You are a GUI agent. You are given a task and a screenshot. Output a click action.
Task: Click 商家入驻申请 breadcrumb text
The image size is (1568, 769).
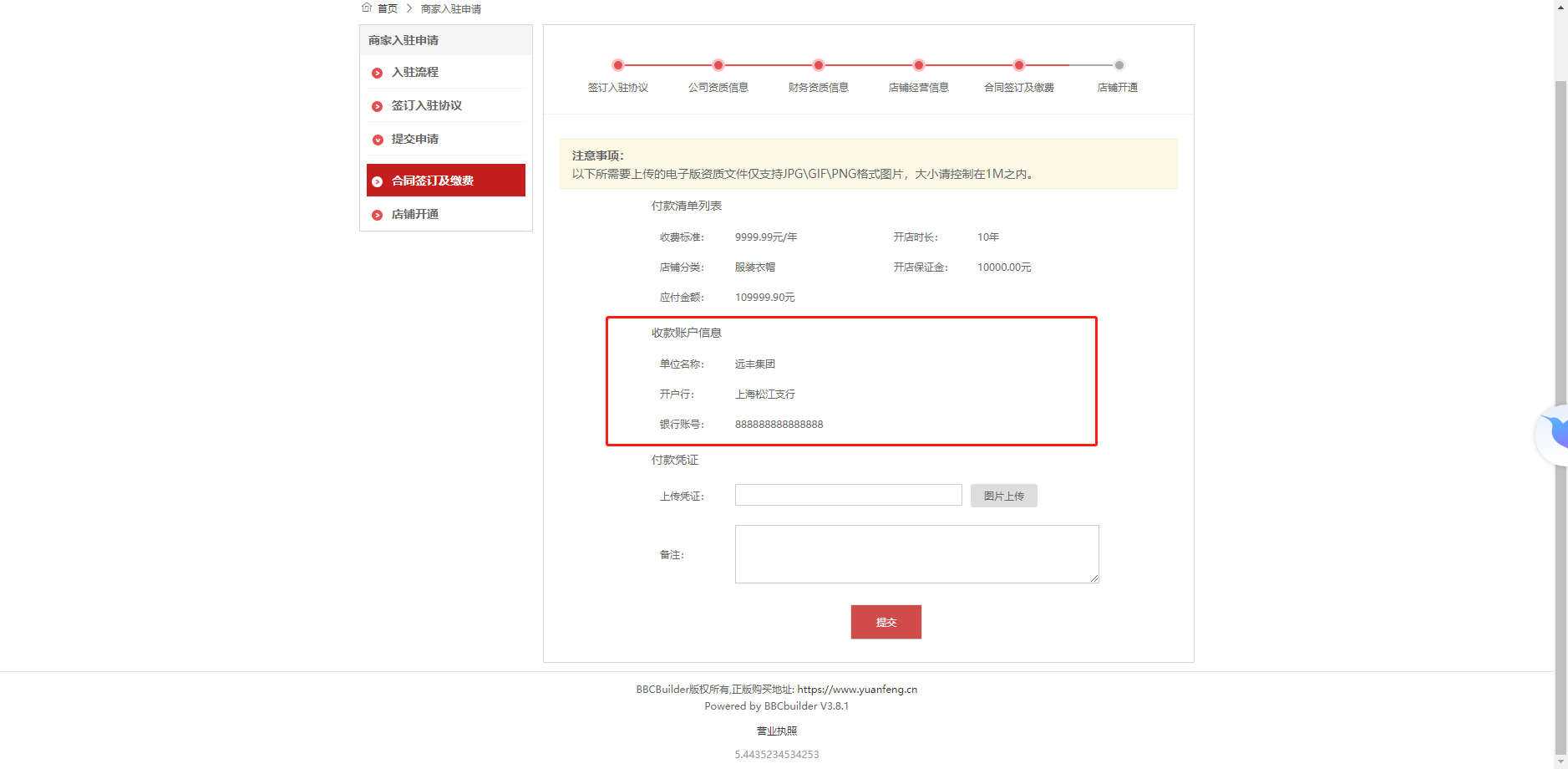click(451, 8)
